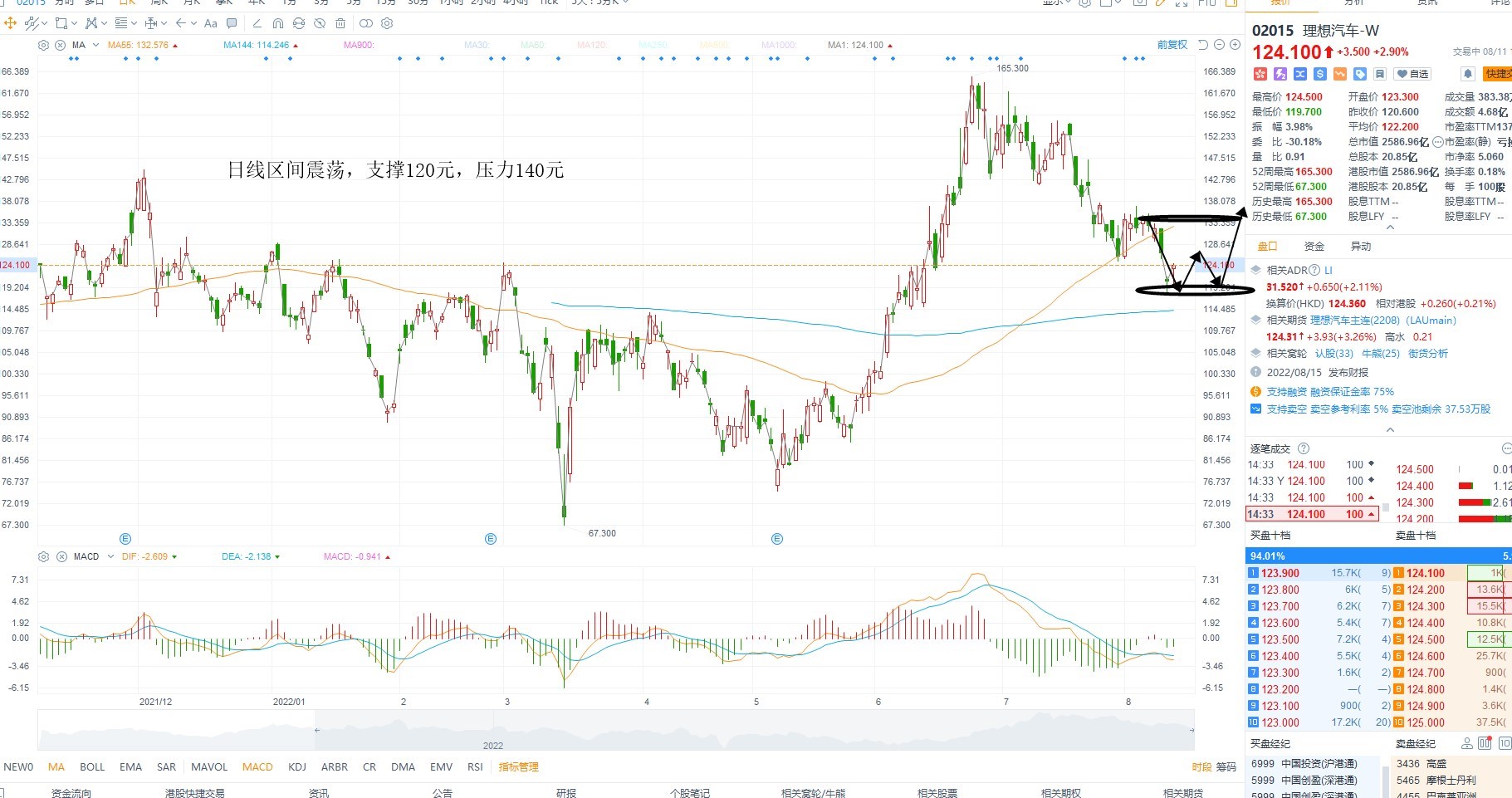This screenshot has height=798, width=1512.
Task: Click the comment bubble annotation tool
Action: coord(232,23)
